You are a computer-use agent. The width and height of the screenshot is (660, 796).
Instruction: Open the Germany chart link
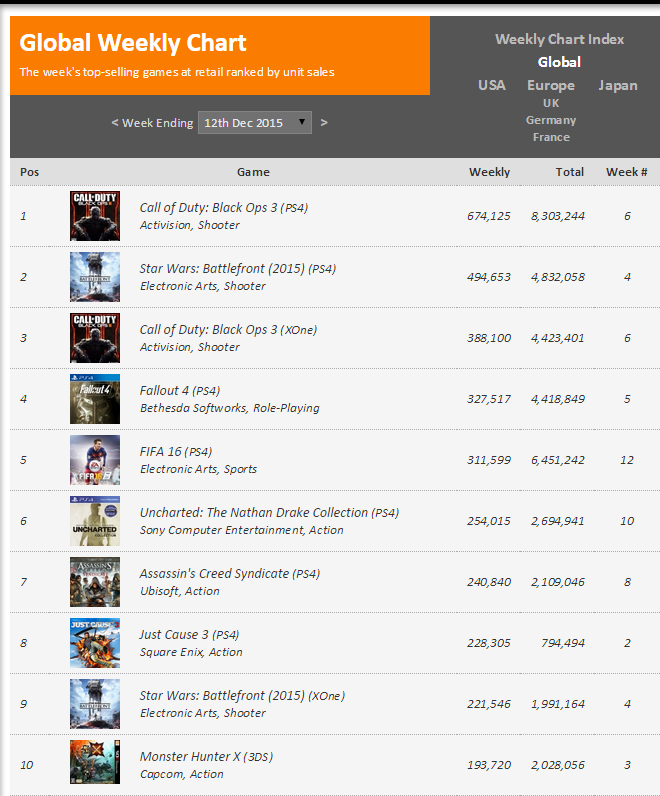point(551,120)
